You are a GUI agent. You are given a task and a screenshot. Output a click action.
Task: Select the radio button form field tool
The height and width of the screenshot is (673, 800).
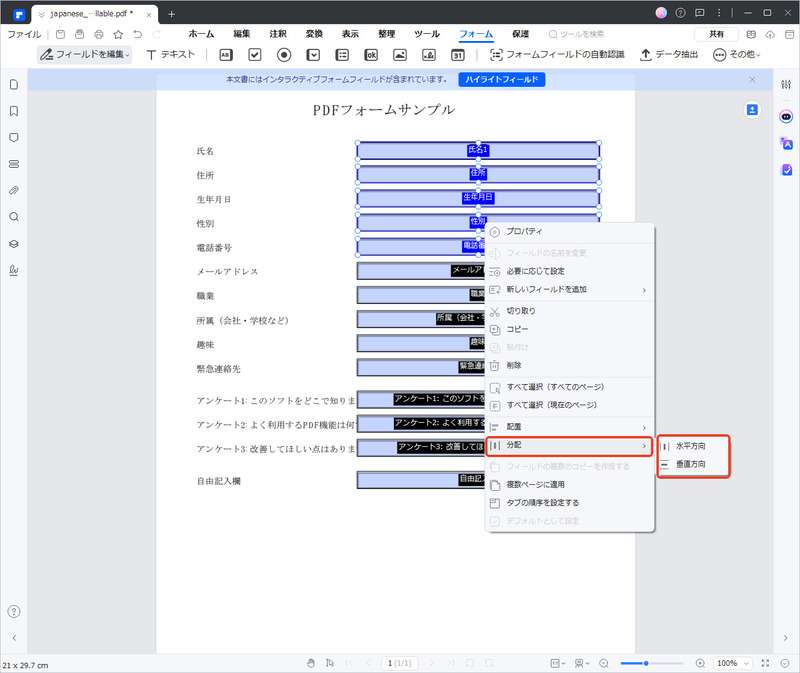[x=284, y=55]
